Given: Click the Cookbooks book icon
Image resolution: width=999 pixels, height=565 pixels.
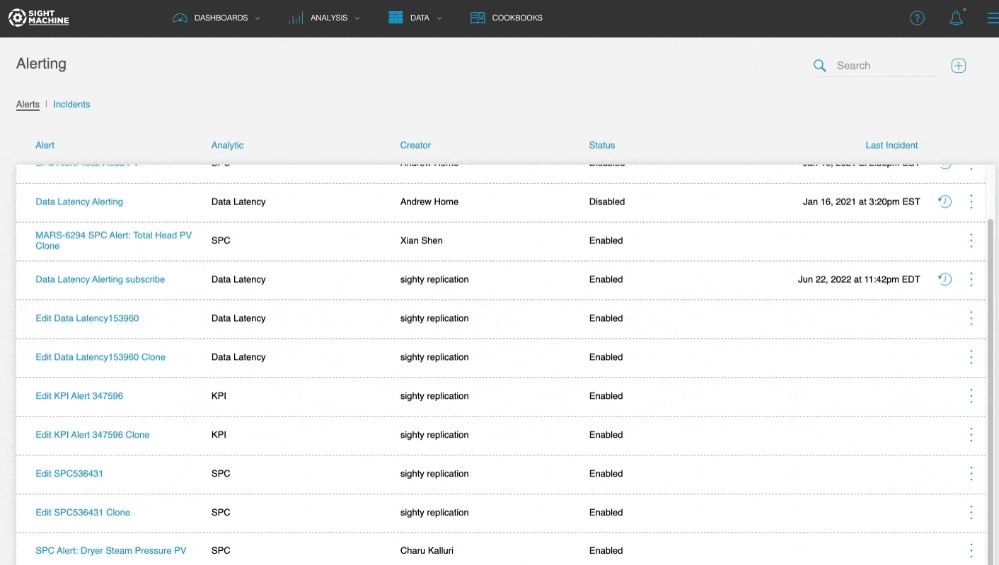Looking at the screenshot, I should (x=477, y=18).
